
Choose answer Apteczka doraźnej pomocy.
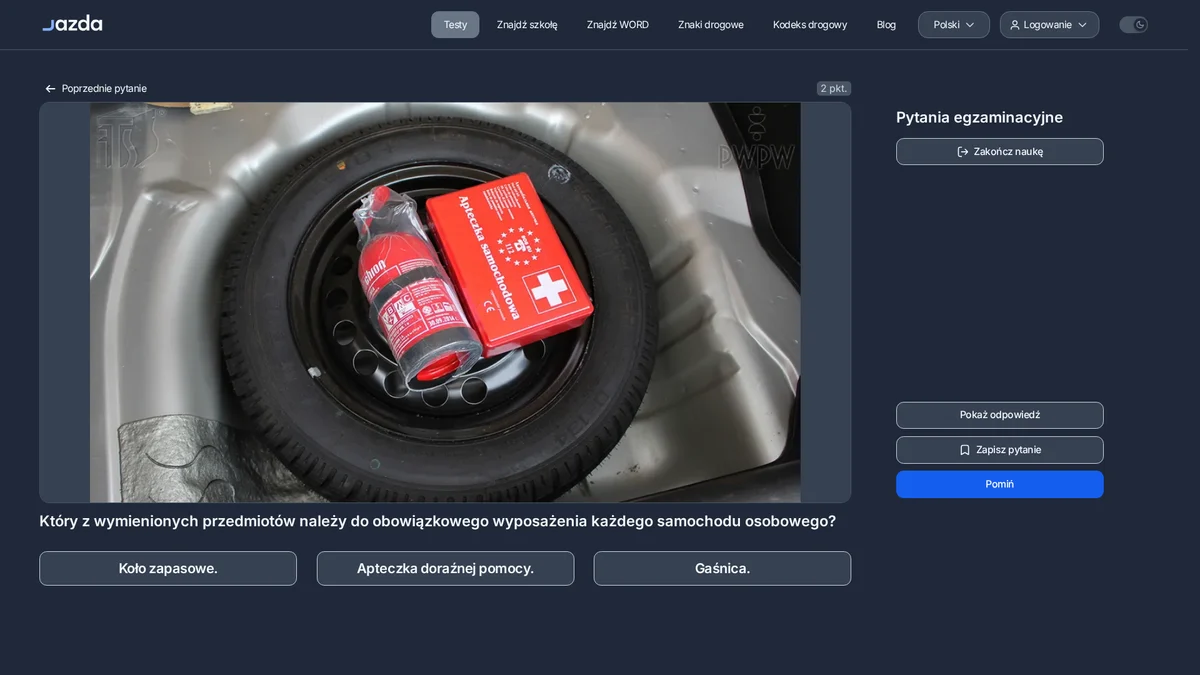(x=445, y=568)
